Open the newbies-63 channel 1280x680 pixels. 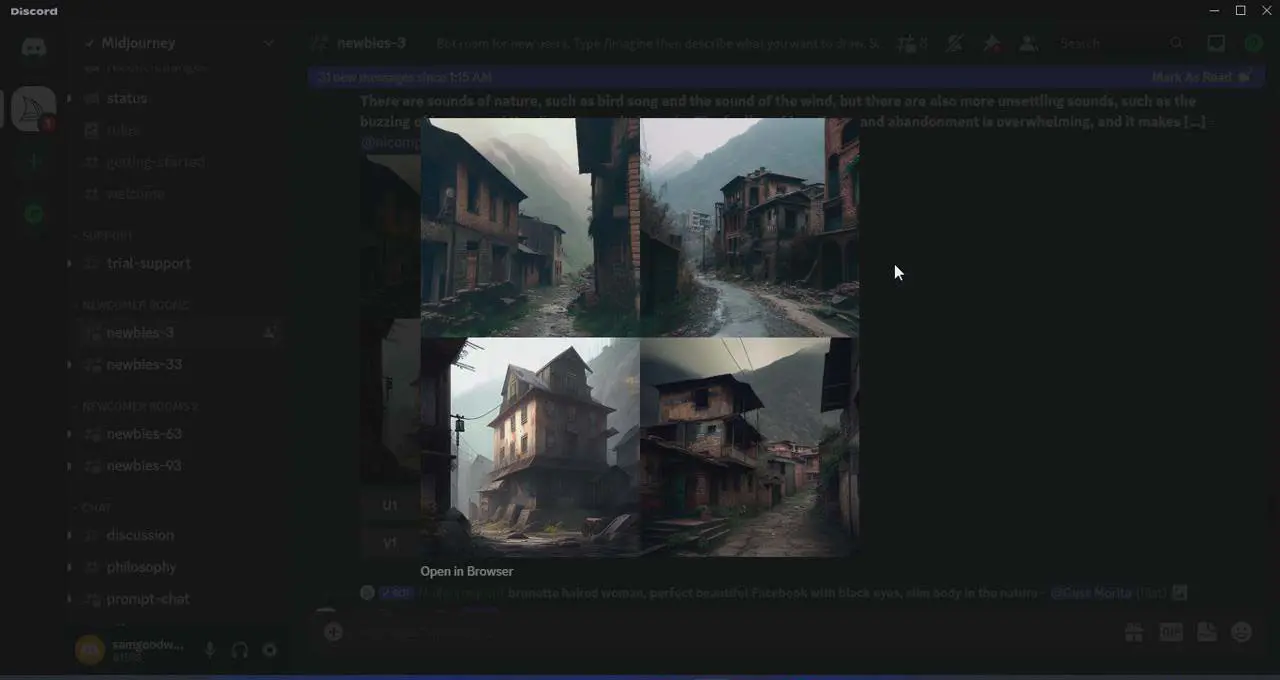click(144, 434)
